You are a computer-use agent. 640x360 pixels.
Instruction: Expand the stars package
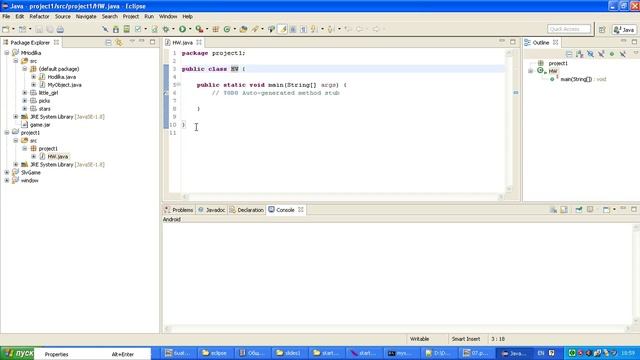point(25,109)
